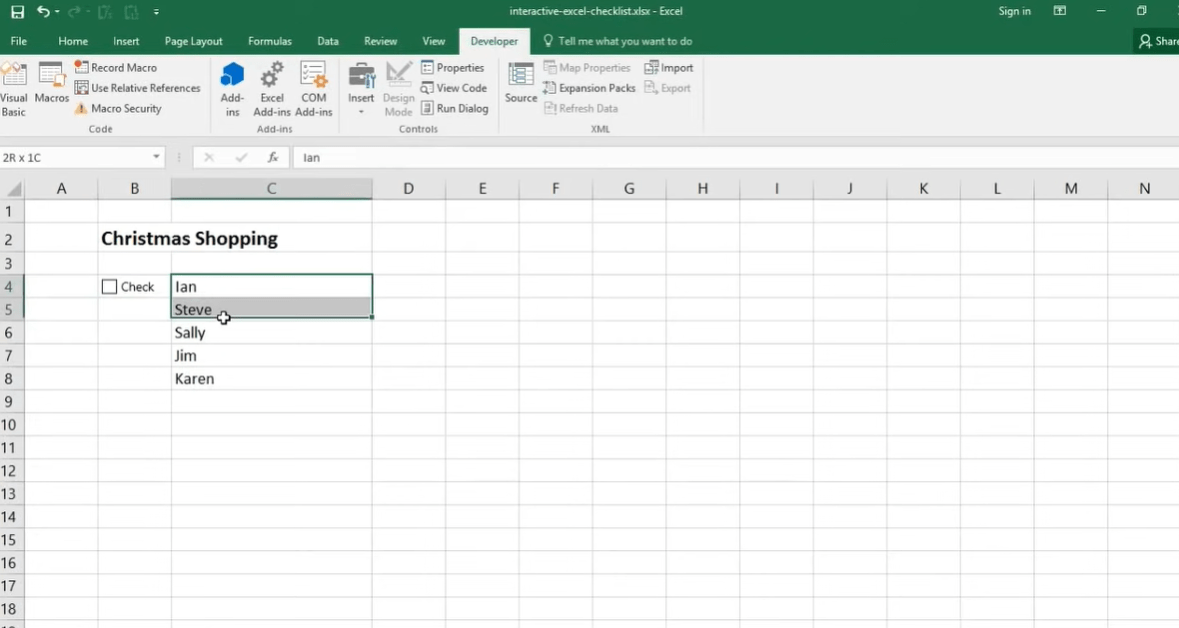Open the Review ribbon tab

[380, 41]
